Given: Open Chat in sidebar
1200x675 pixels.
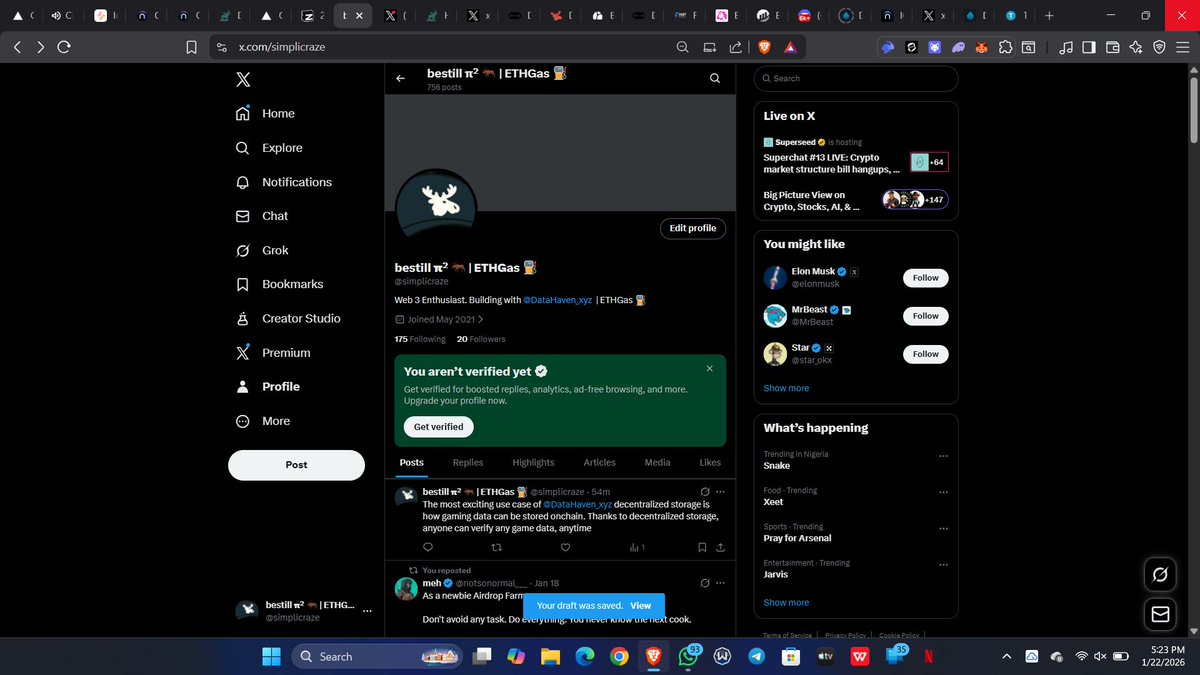Looking at the screenshot, I should click(x=261, y=216).
